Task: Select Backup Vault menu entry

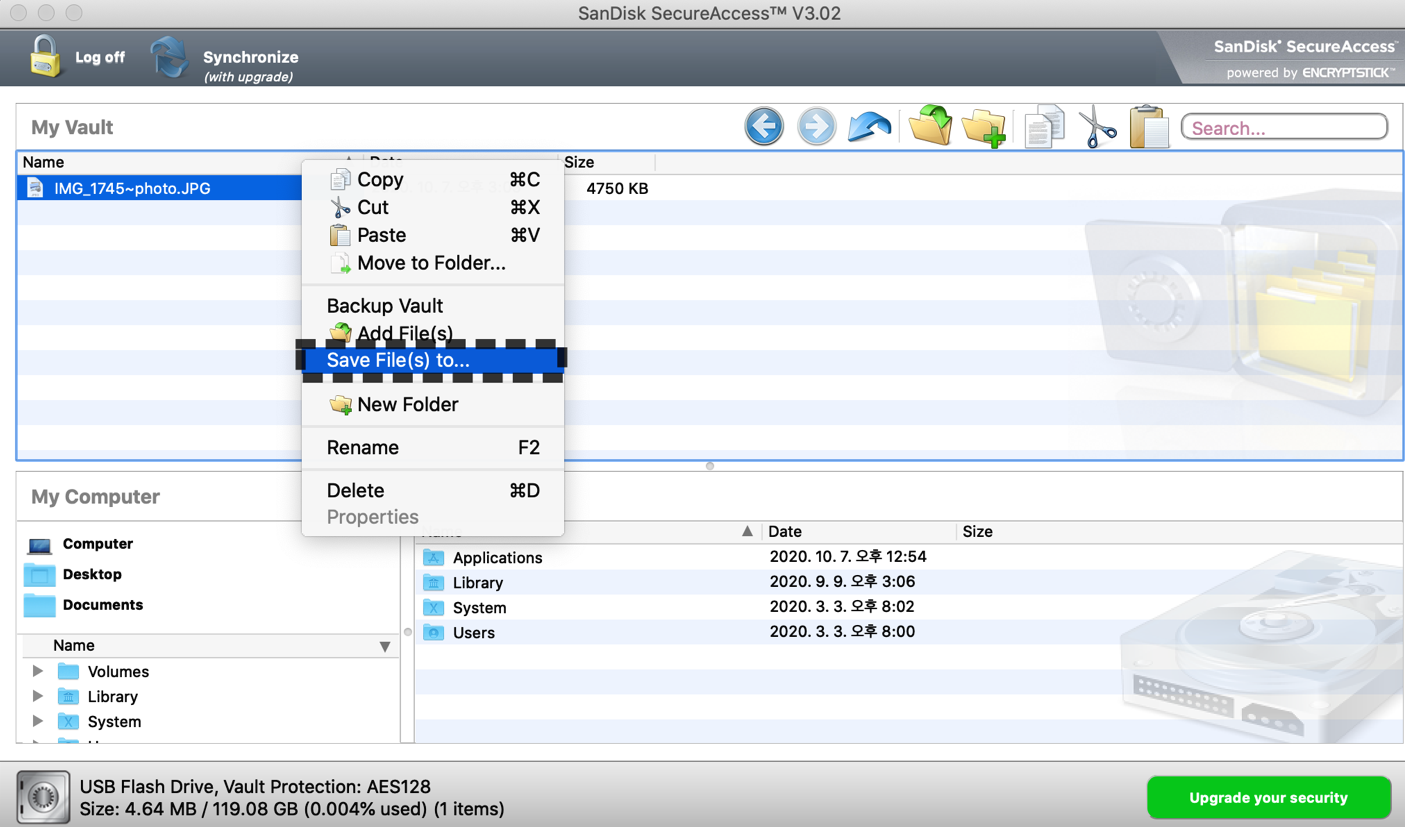Action: tap(433, 306)
